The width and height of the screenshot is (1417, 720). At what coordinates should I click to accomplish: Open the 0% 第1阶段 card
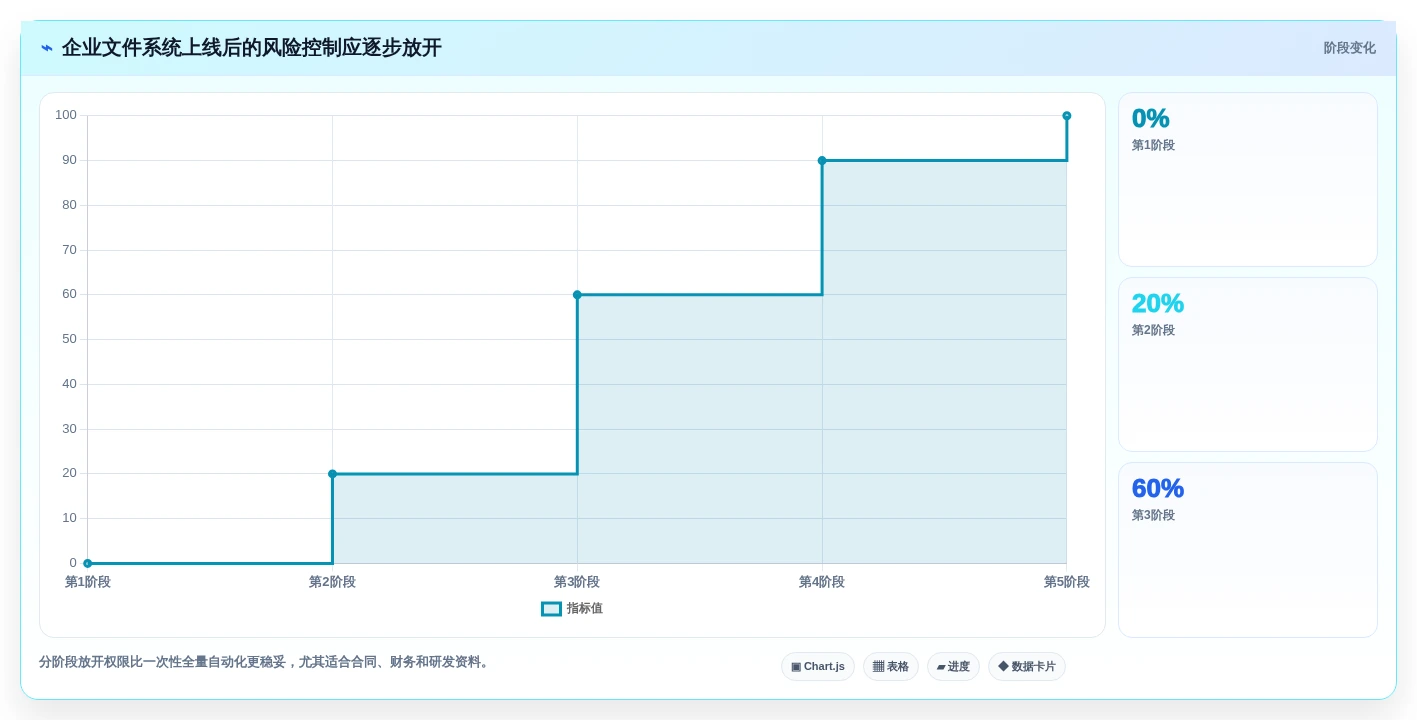1248,180
